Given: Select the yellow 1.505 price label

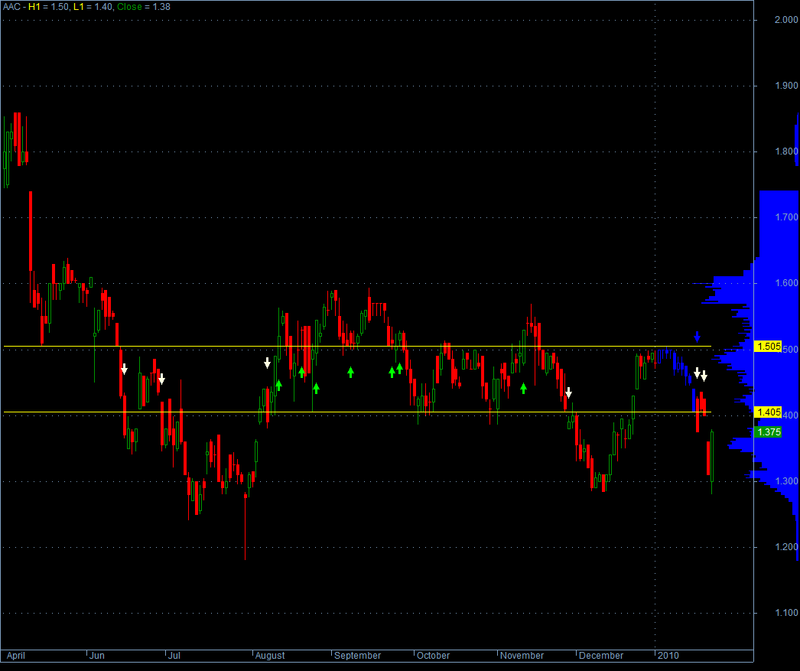Looking at the screenshot, I should click(768, 346).
